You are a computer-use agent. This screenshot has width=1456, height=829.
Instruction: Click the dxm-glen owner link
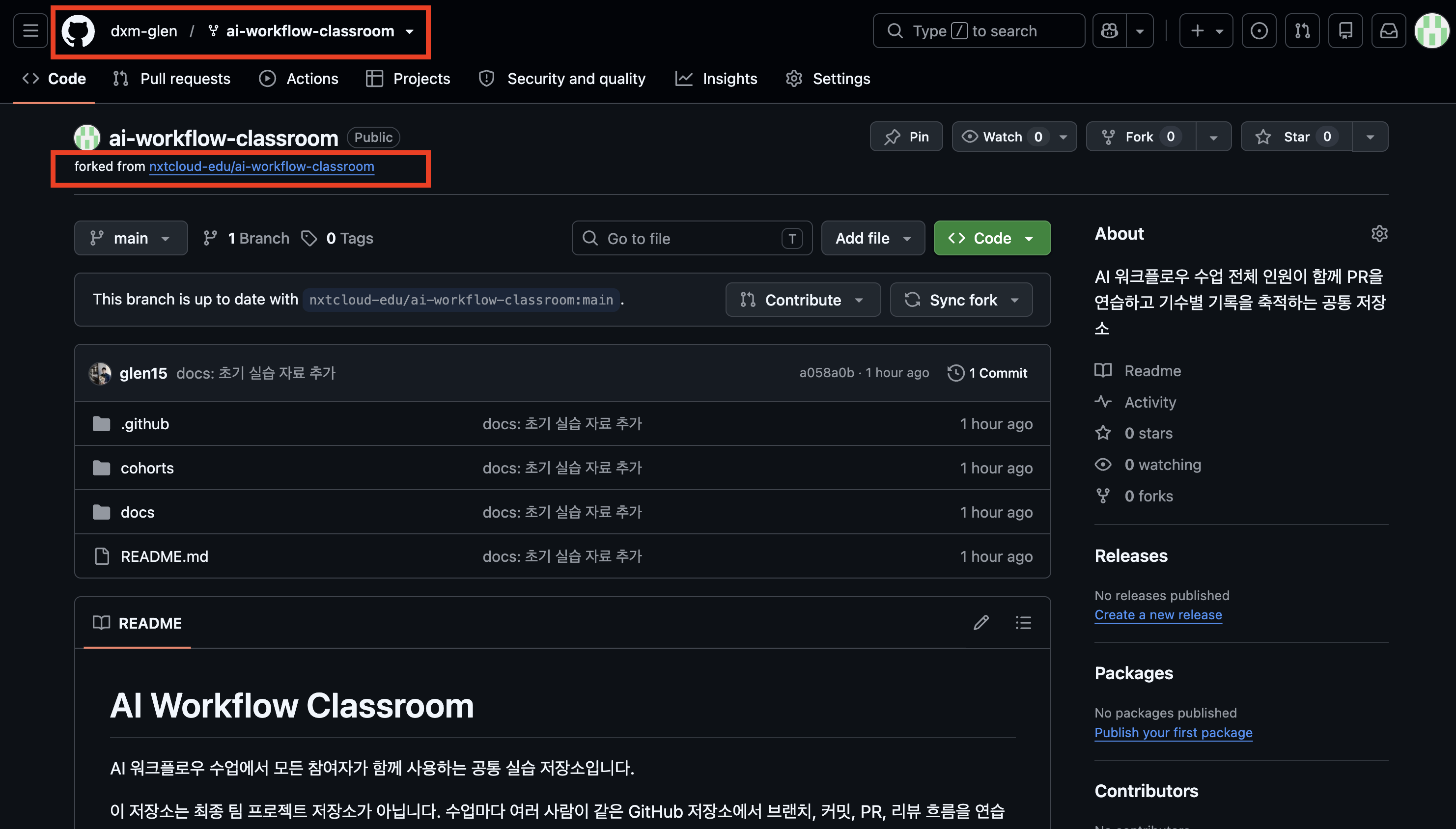point(143,31)
